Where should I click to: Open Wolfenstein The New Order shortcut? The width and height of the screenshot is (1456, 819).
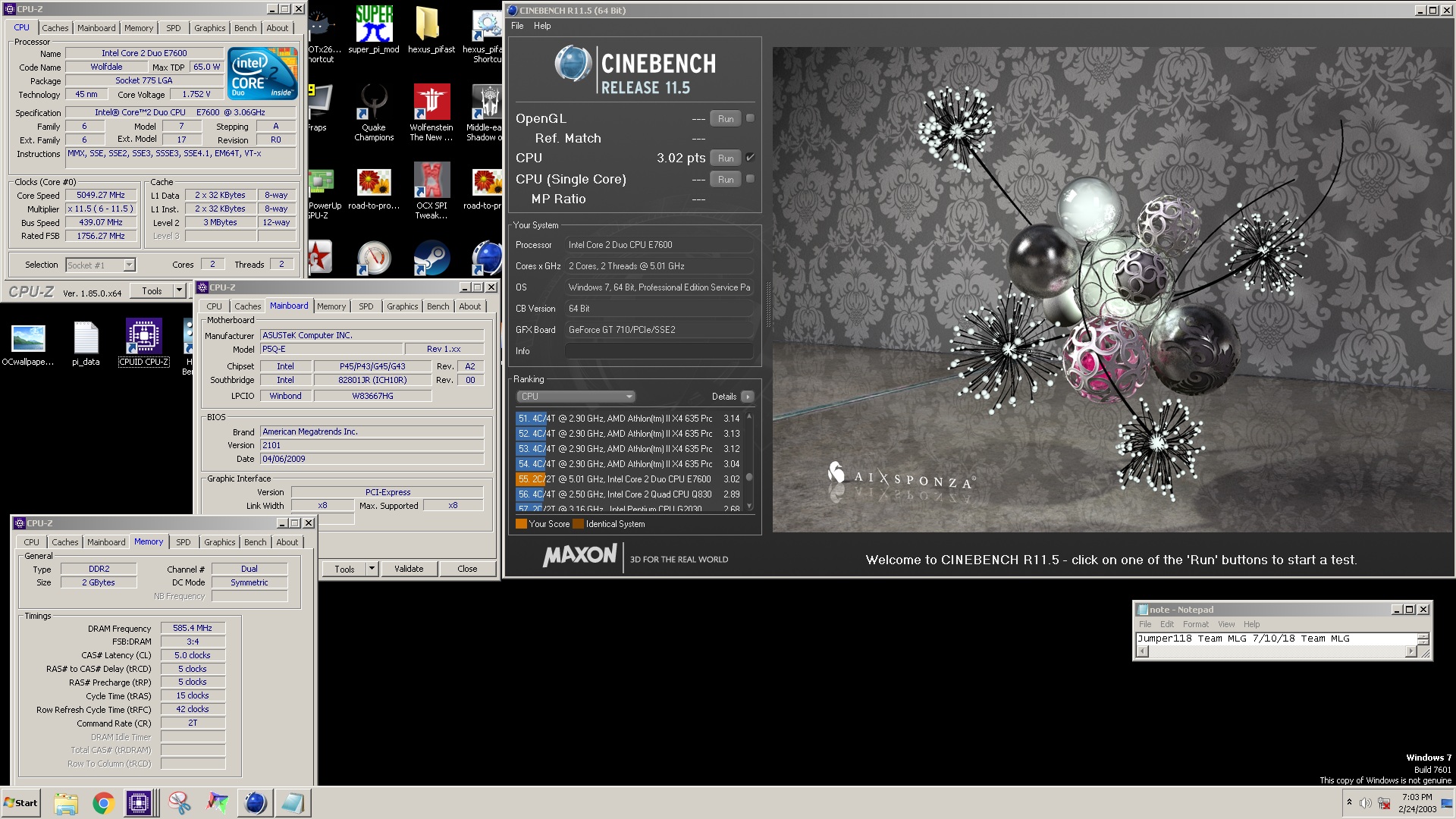431,112
